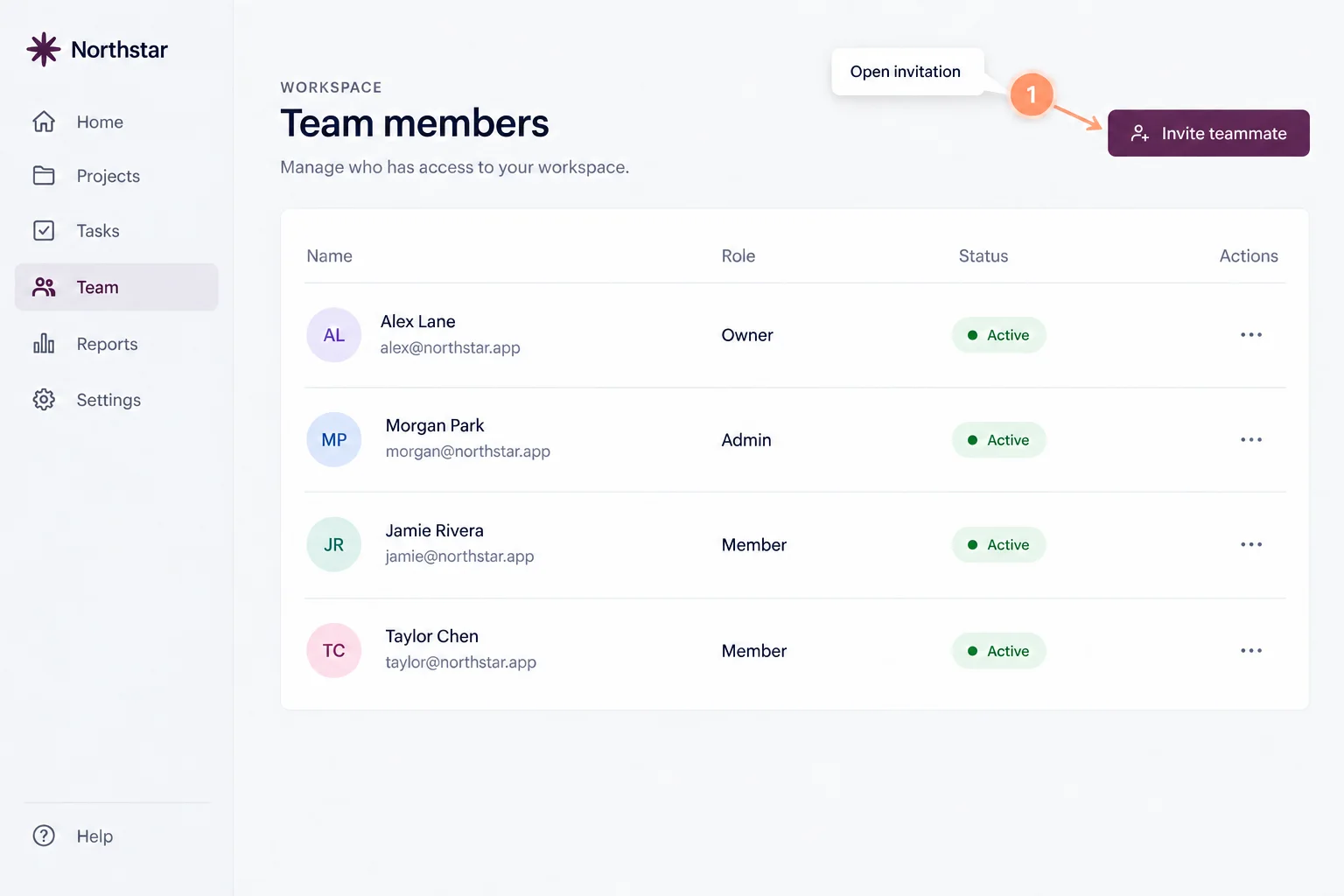The height and width of the screenshot is (896, 1344).
Task: Select the Team sidebar item
Action: click(x=116, y=287)
